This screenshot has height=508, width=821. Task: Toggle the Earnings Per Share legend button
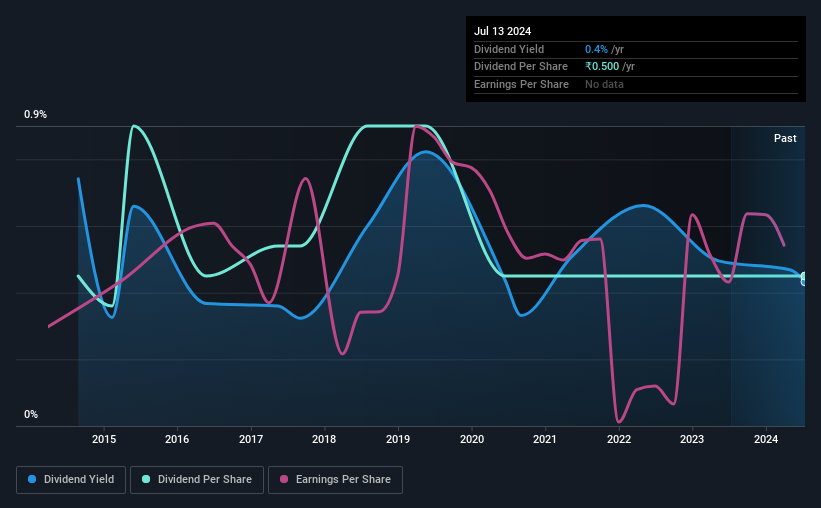[x=335, y=480]
